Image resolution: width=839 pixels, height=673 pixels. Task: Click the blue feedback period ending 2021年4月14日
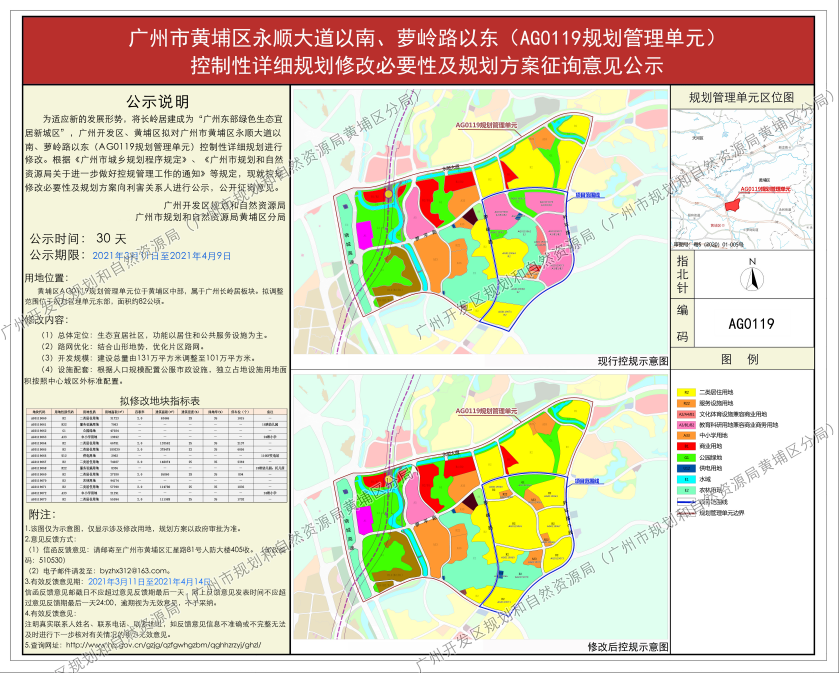pos(150,582)
